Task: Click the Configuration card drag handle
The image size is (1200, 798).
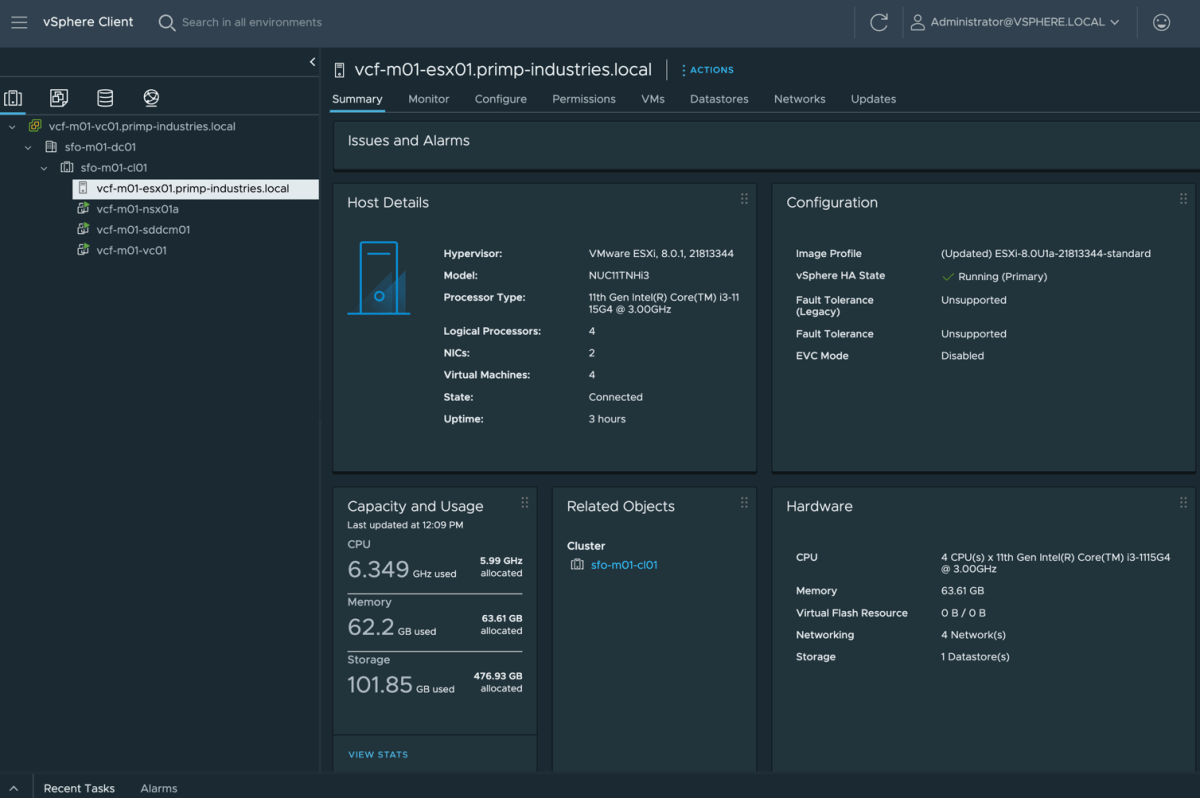Action: pos(1183,199)
